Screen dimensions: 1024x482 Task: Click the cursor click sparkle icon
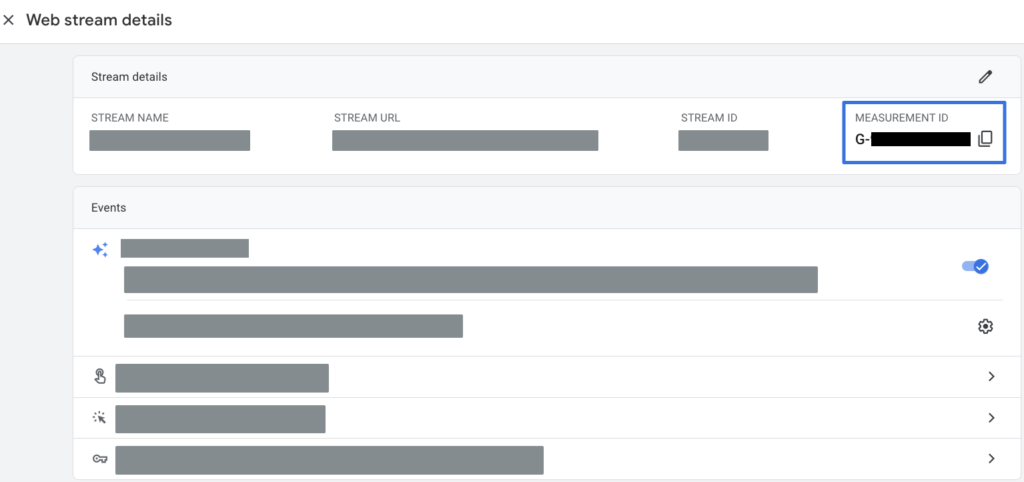click(x=99, y=417)
